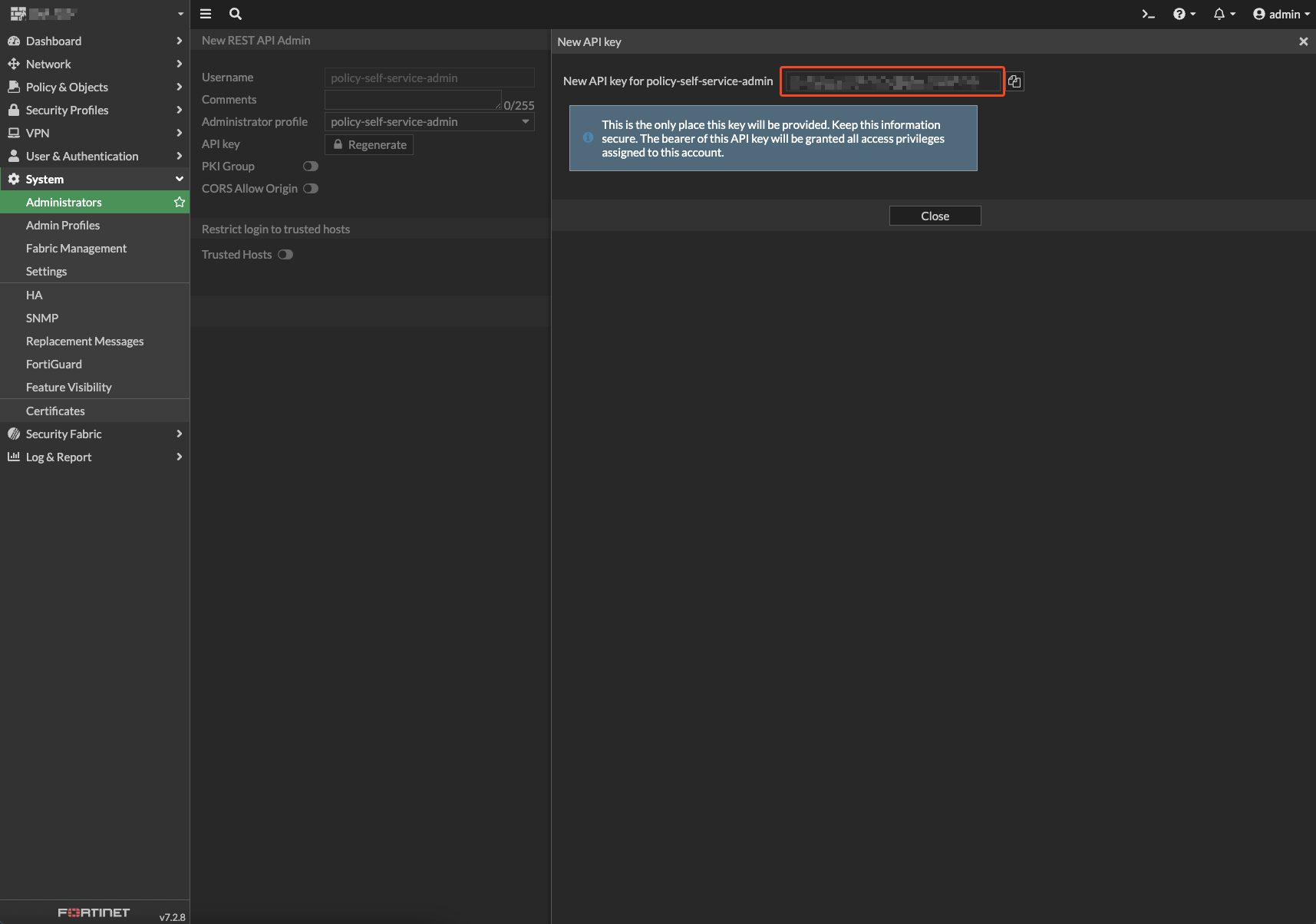Click the info icon in the warning banner

587,138
